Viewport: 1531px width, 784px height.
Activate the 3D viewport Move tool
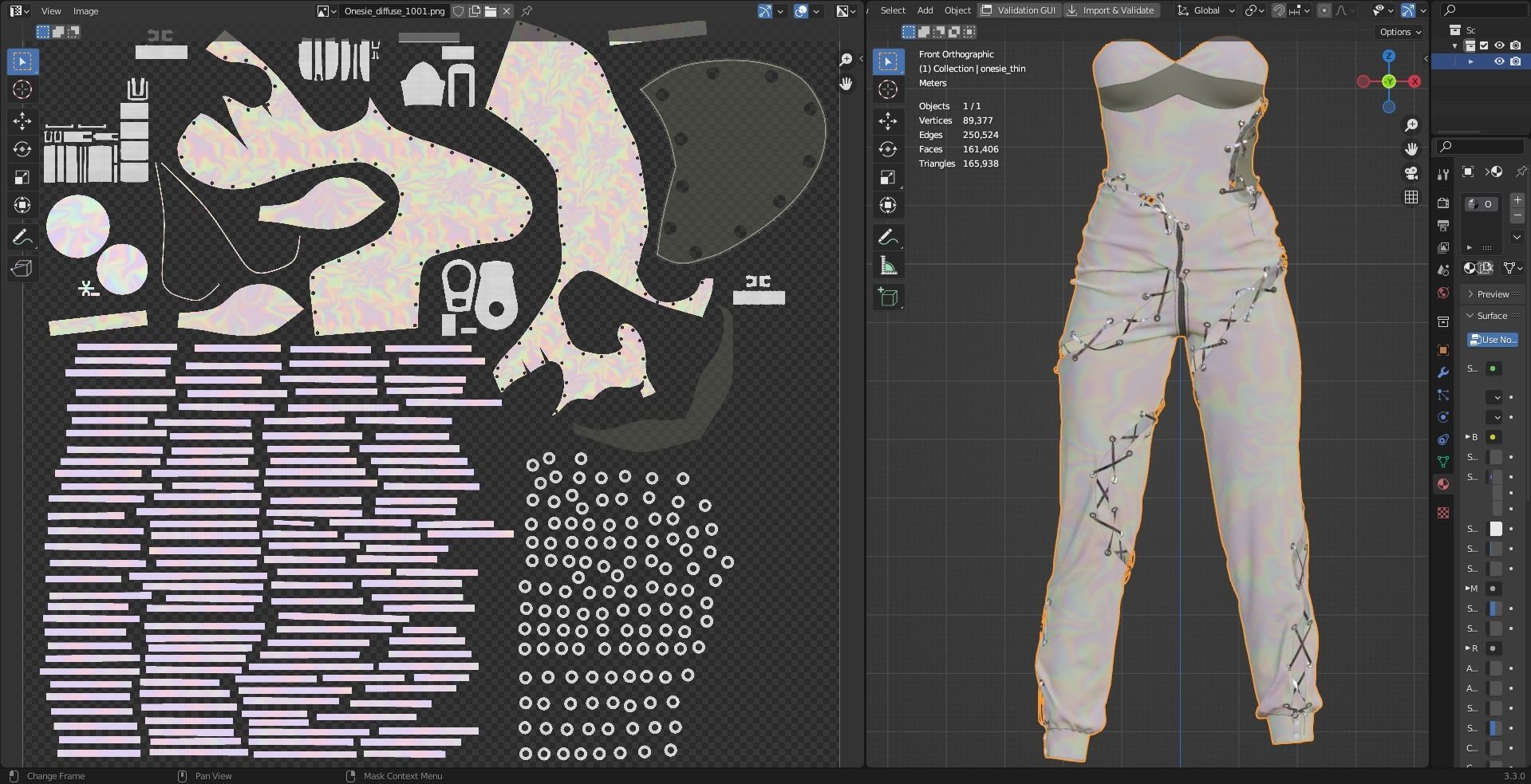(x=888, y=120)
